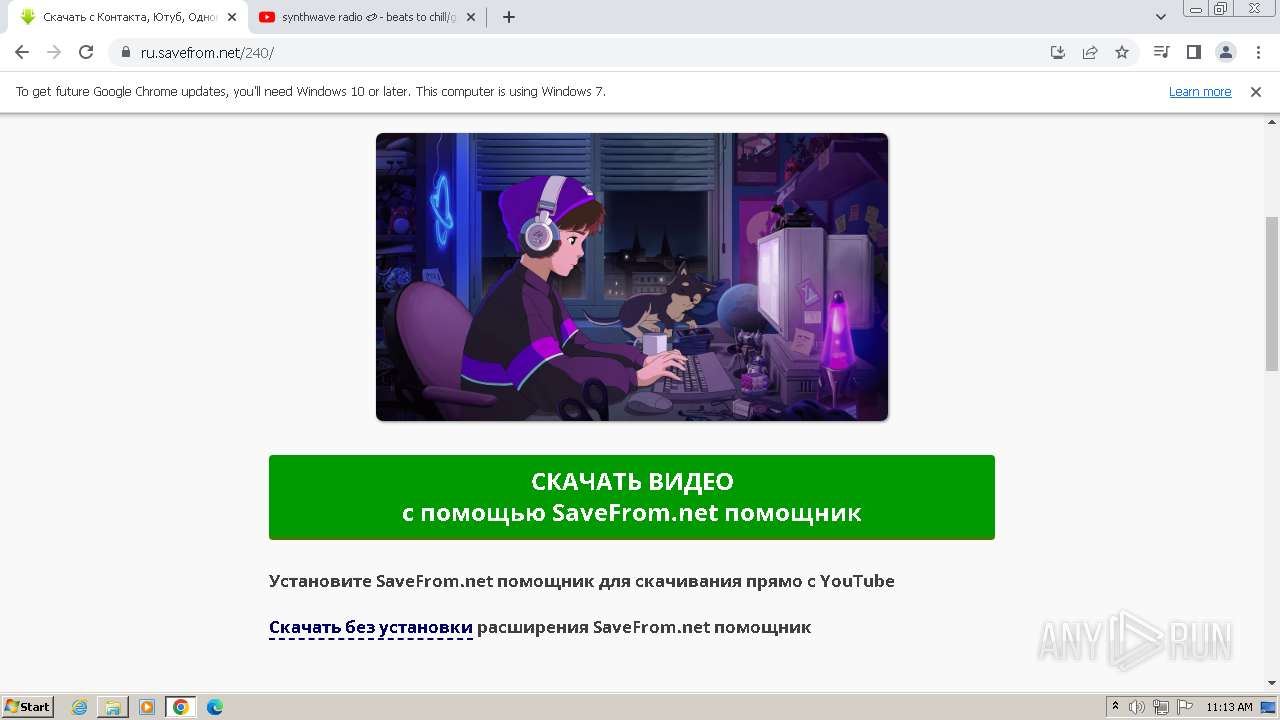This screenshot has width=1280, height=720.
Task: Open the Chrome profile avatar
Action: [x=1225, y=52]
